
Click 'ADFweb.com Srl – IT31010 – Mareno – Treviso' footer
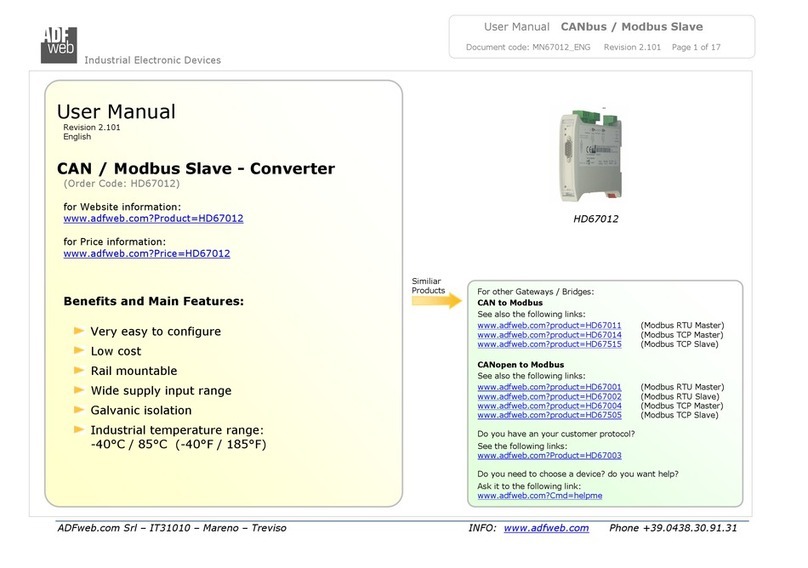(172, 528)
